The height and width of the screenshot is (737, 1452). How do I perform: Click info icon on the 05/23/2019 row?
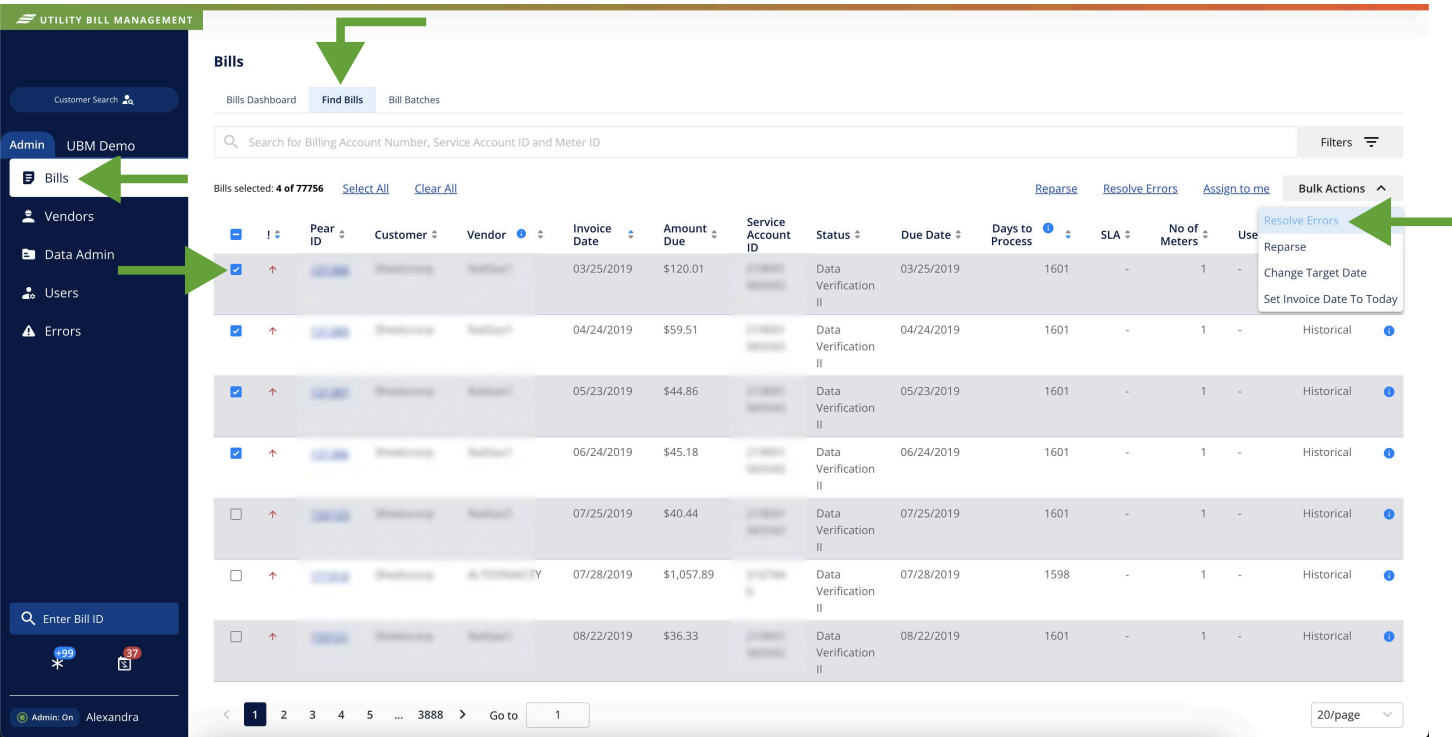click(1389, 392)
